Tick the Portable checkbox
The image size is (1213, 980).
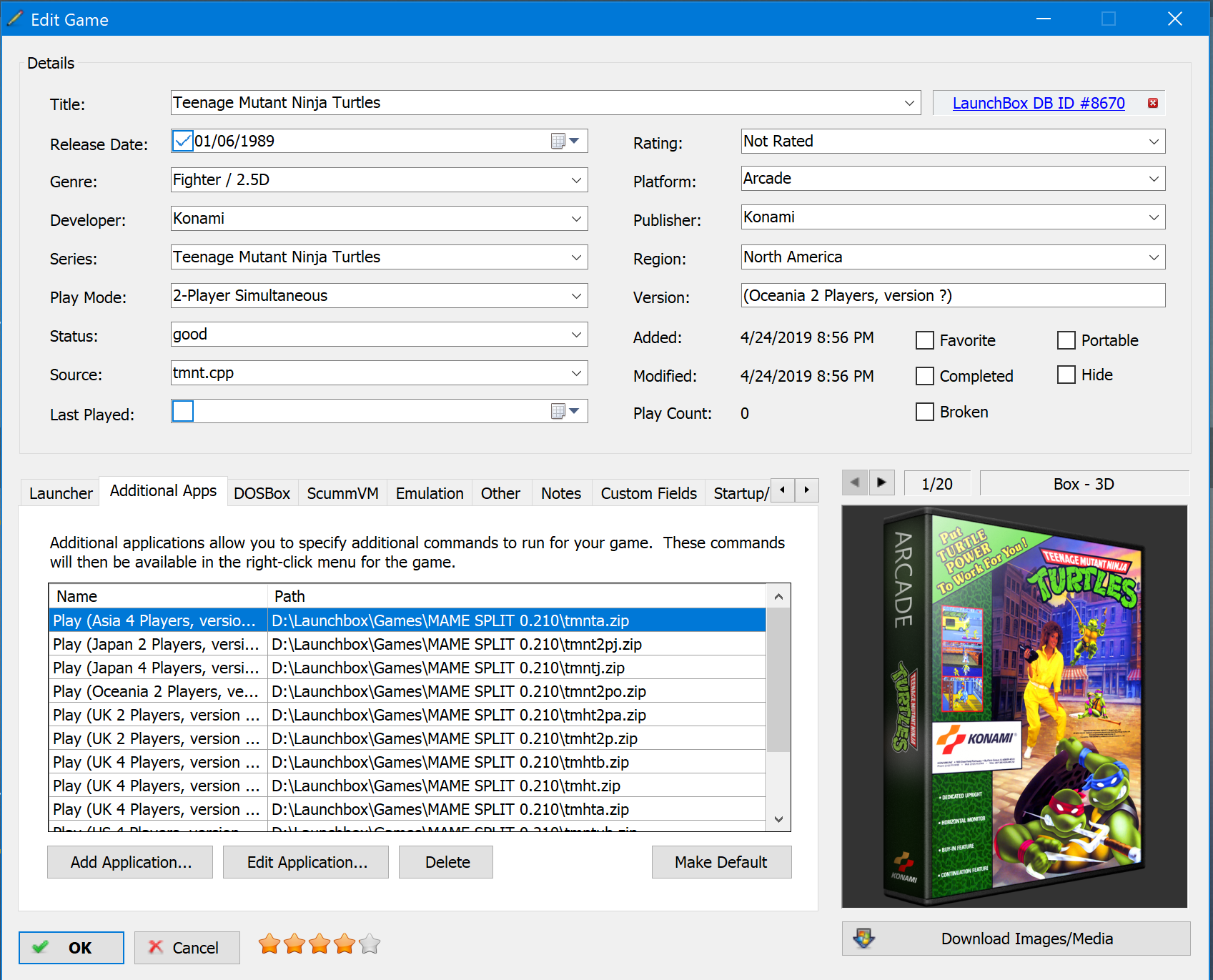click(1066, 340)
